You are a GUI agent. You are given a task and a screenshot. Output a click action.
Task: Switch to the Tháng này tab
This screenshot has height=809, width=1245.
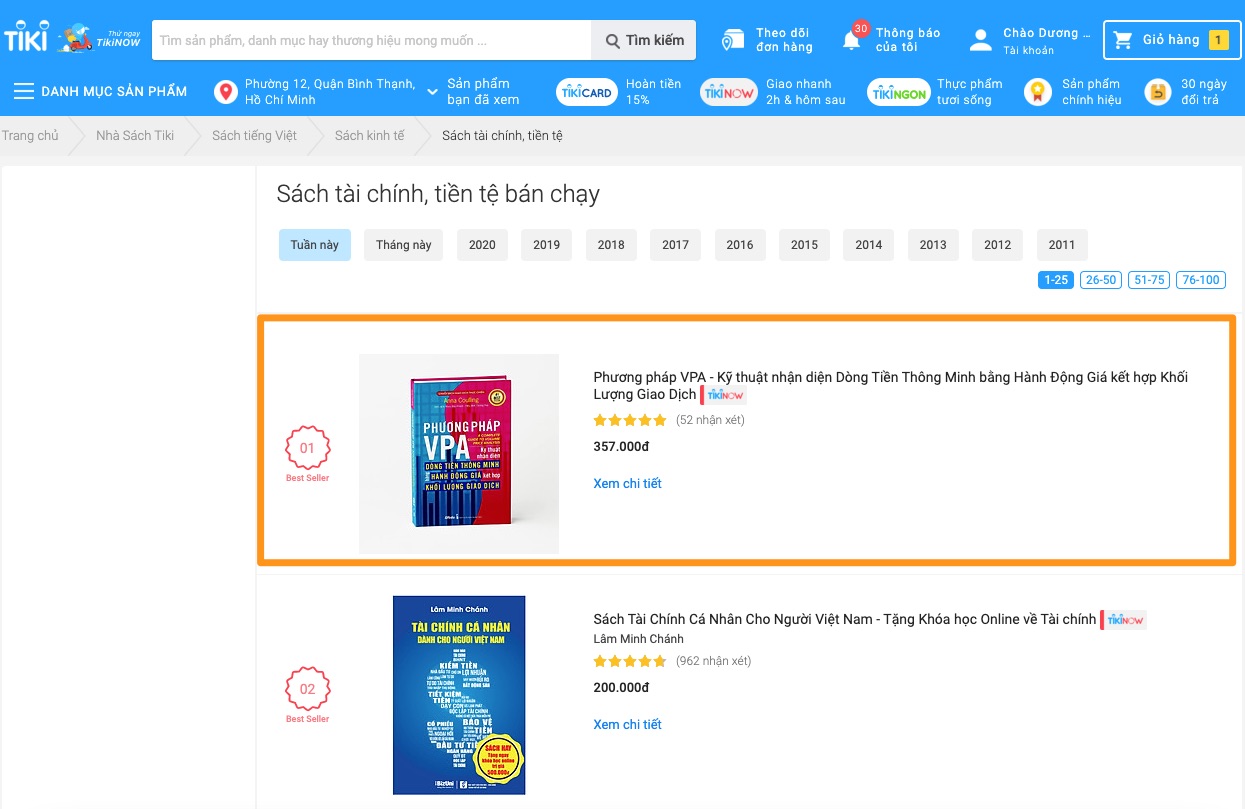403,244
